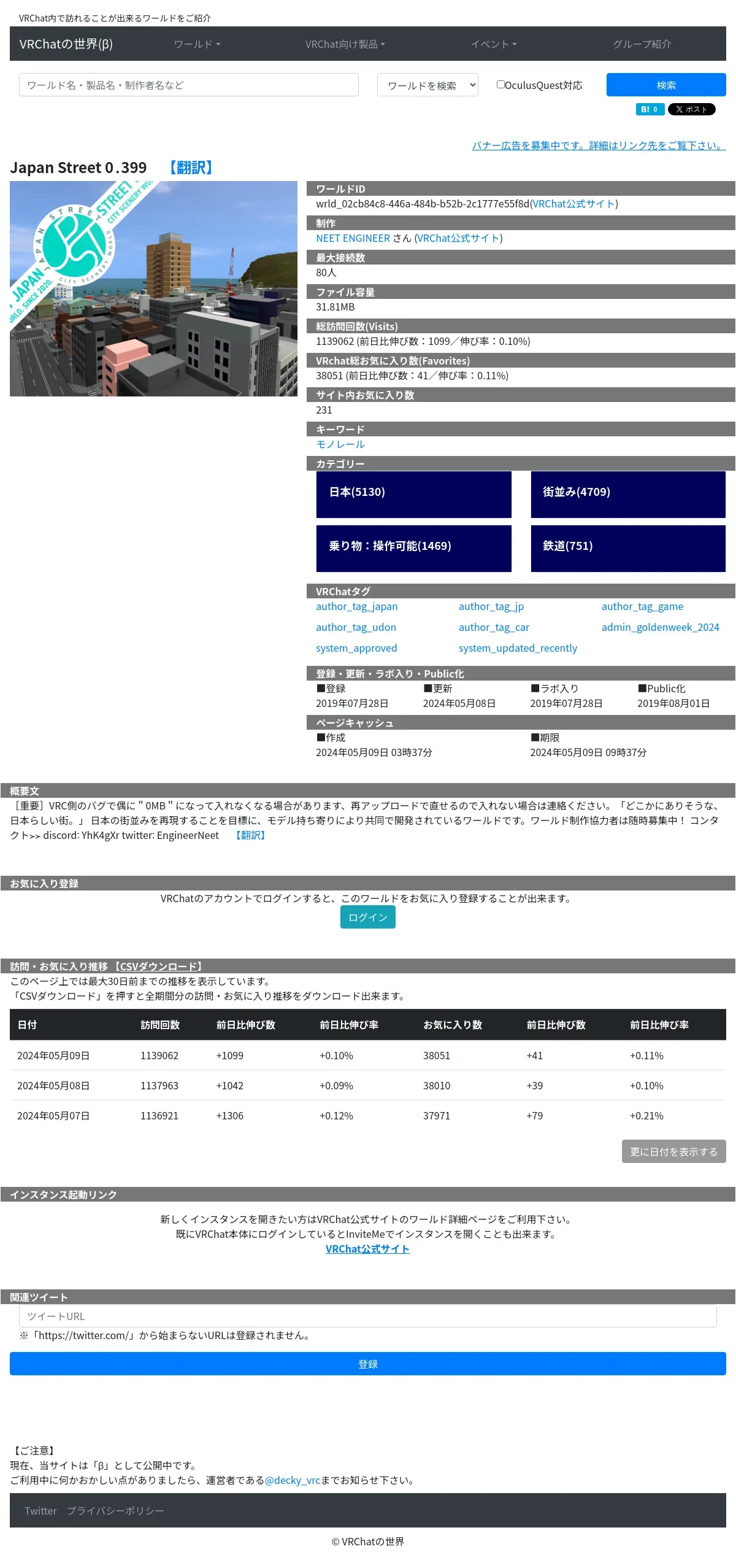Click the author_tag_udon tag
This screenshot has height=1568, width=736.
[x=356, y=627]
